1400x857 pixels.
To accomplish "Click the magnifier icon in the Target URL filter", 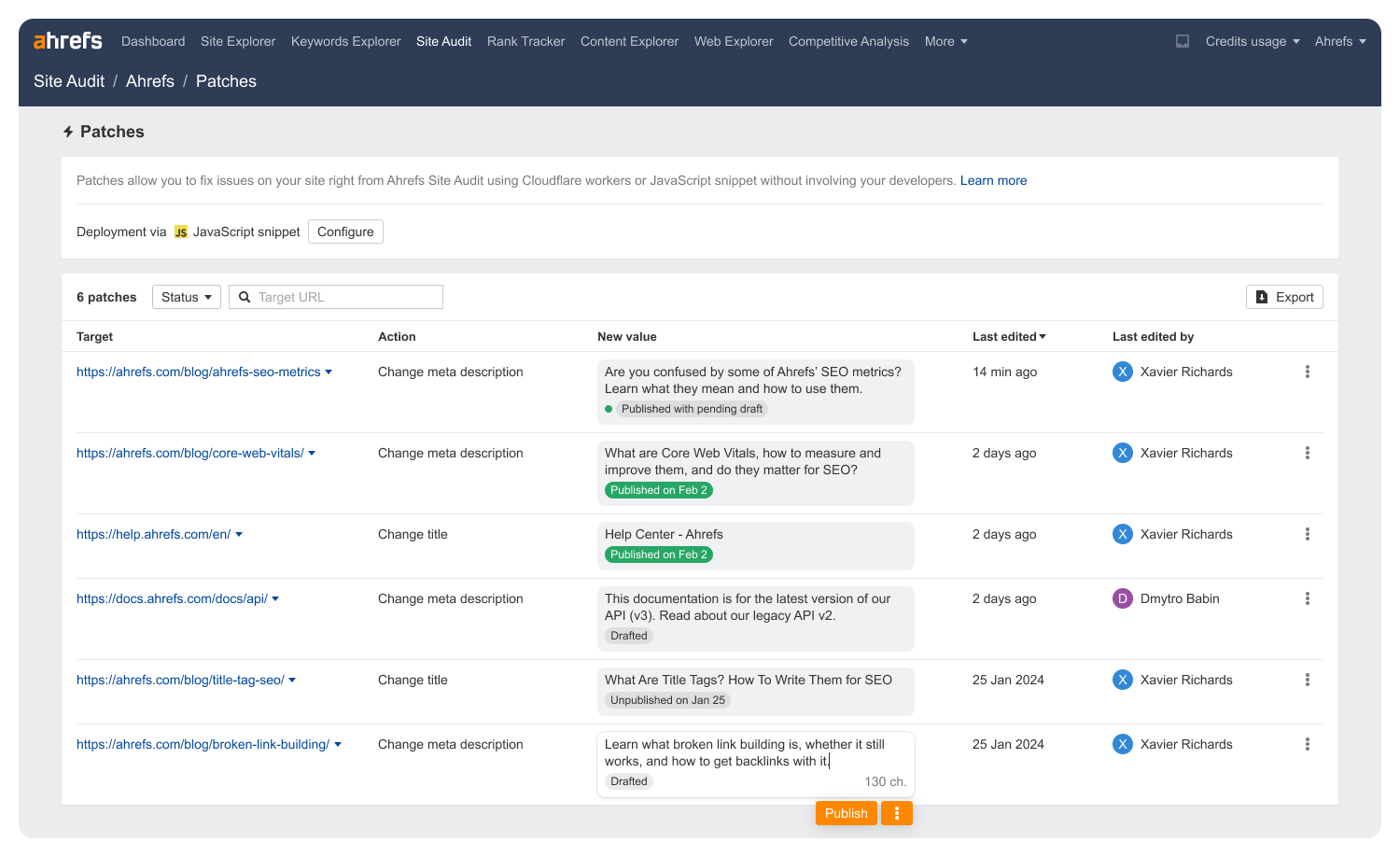I will (245, 297).
